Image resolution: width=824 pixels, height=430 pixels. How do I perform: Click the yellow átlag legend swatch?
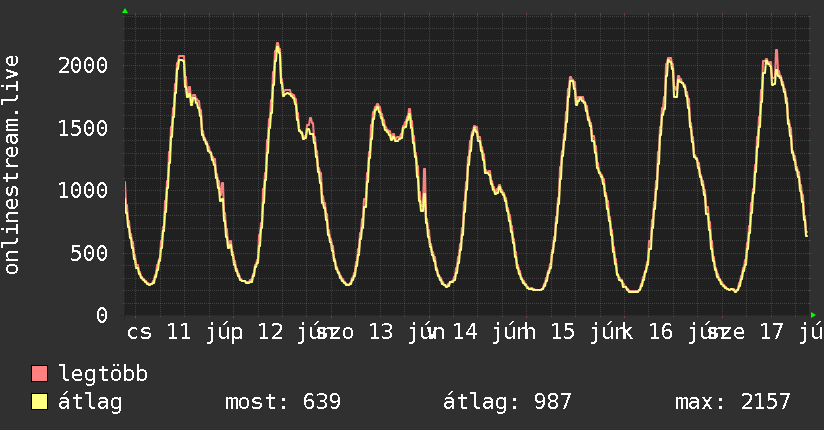point(39,402)
